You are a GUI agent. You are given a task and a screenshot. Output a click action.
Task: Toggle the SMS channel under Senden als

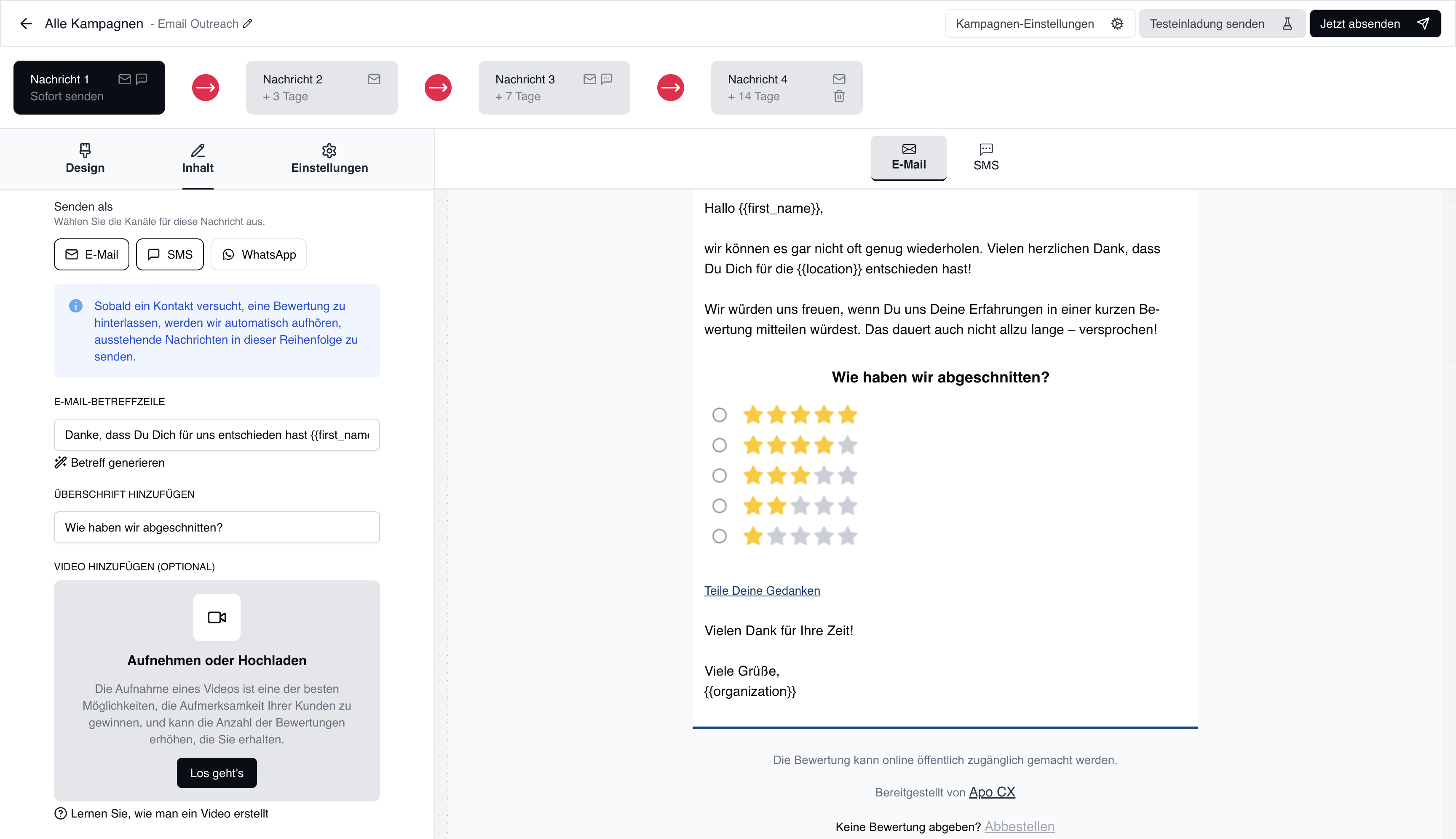[x=169, y=254]
